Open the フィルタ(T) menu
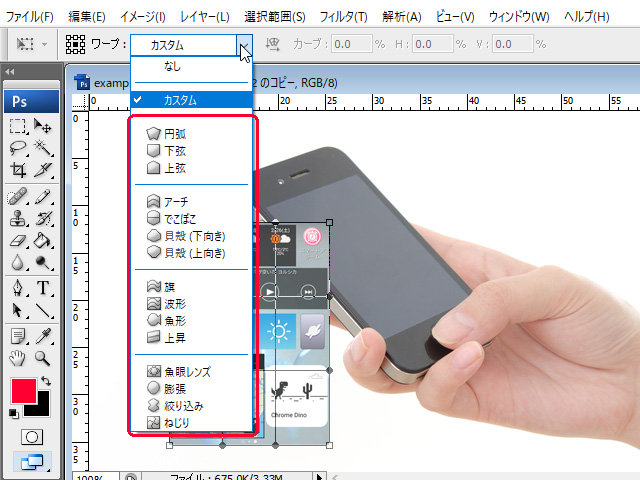The width and height of the screenshot is (640, 480). (x=343, y=17)
